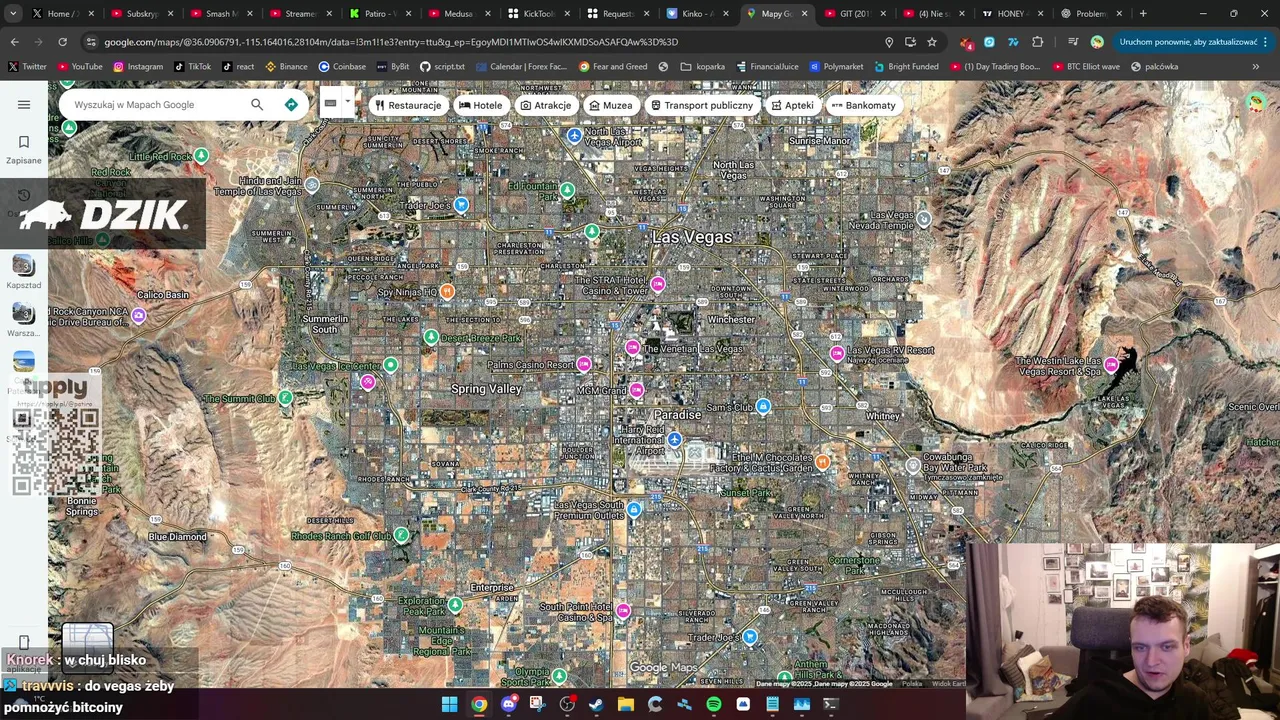Click the Sam's Club shopping marker
The height and width of the screenshot is (720, 1280).
763,406
